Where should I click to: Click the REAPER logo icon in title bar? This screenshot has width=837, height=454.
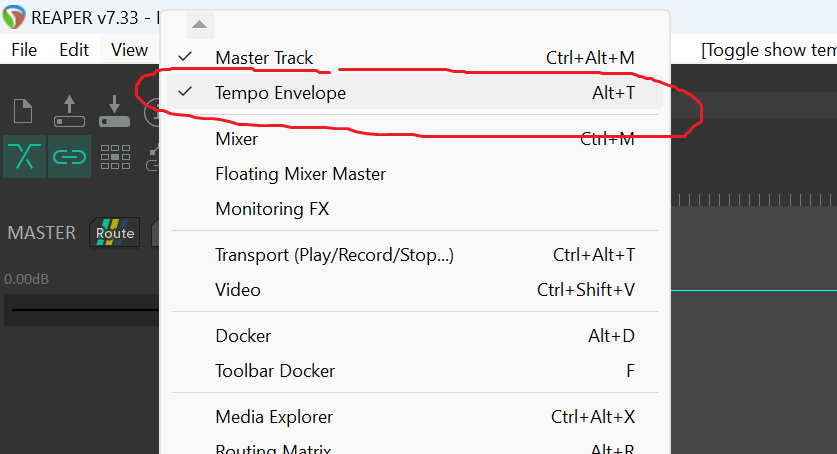point(13,18)
